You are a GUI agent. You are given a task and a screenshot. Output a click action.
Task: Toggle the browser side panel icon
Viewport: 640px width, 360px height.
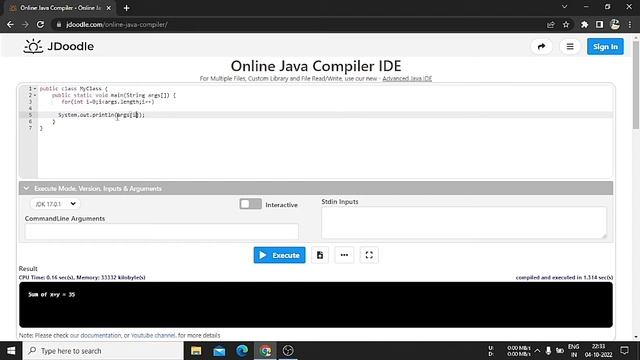(x=599, y=24)
